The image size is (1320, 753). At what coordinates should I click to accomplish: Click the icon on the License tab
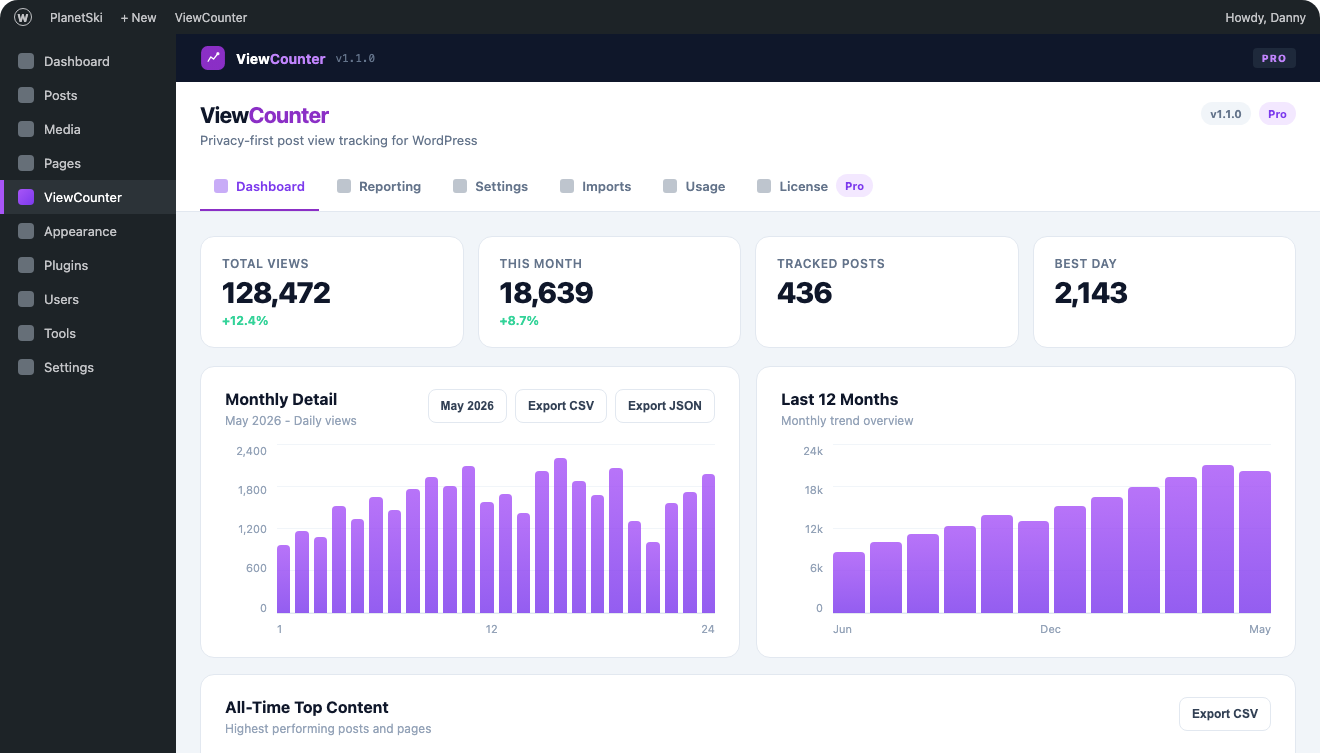(x=764, y=186)
